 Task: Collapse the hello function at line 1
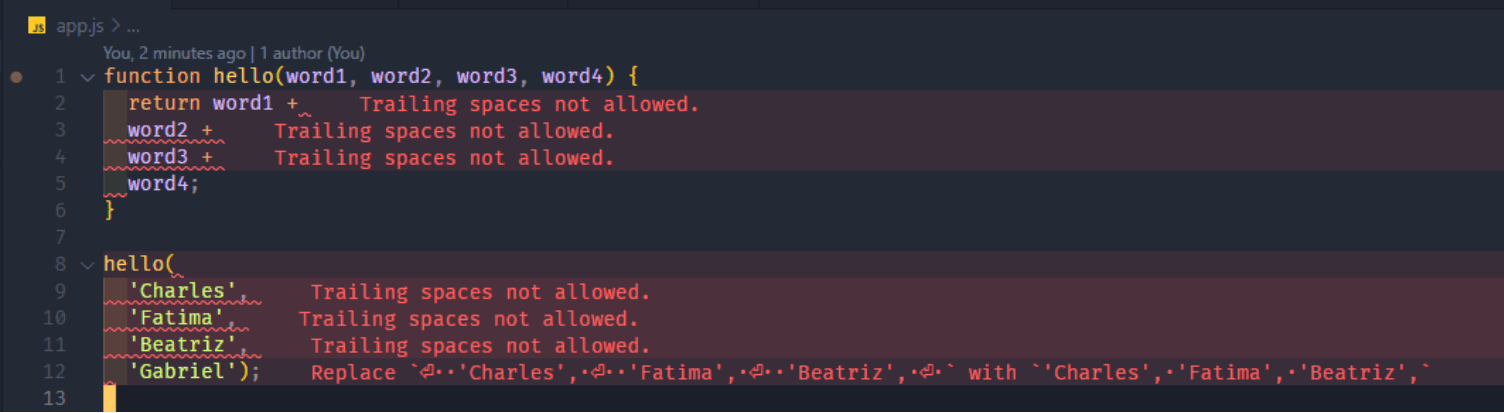click(87, 77)
